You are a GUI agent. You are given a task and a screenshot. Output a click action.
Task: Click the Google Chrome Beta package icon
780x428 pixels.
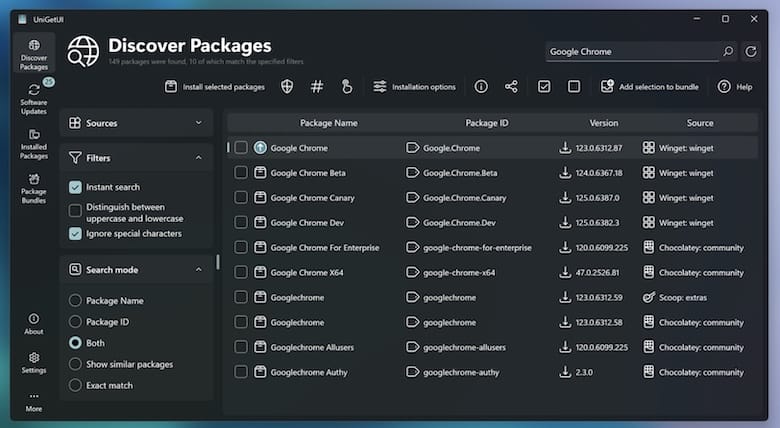pyautogui.click(x=260, y=172)
